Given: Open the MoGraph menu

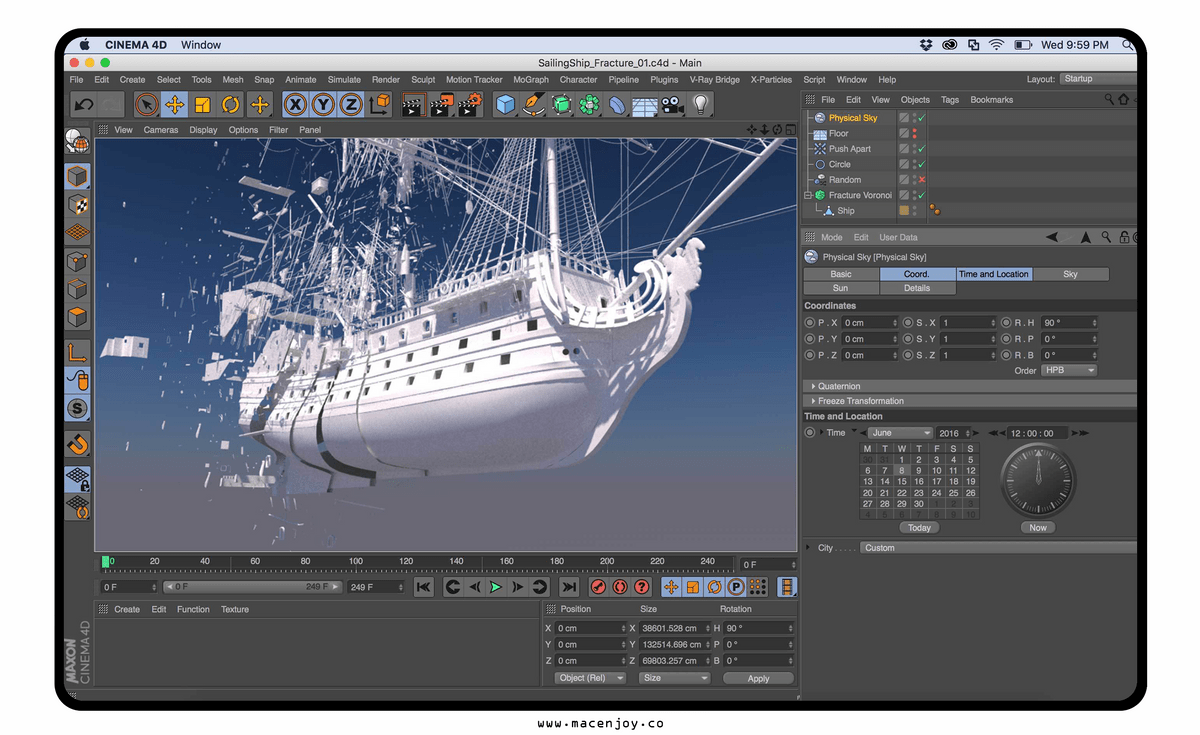Looking at the screenshot, I should click(531, 80).
